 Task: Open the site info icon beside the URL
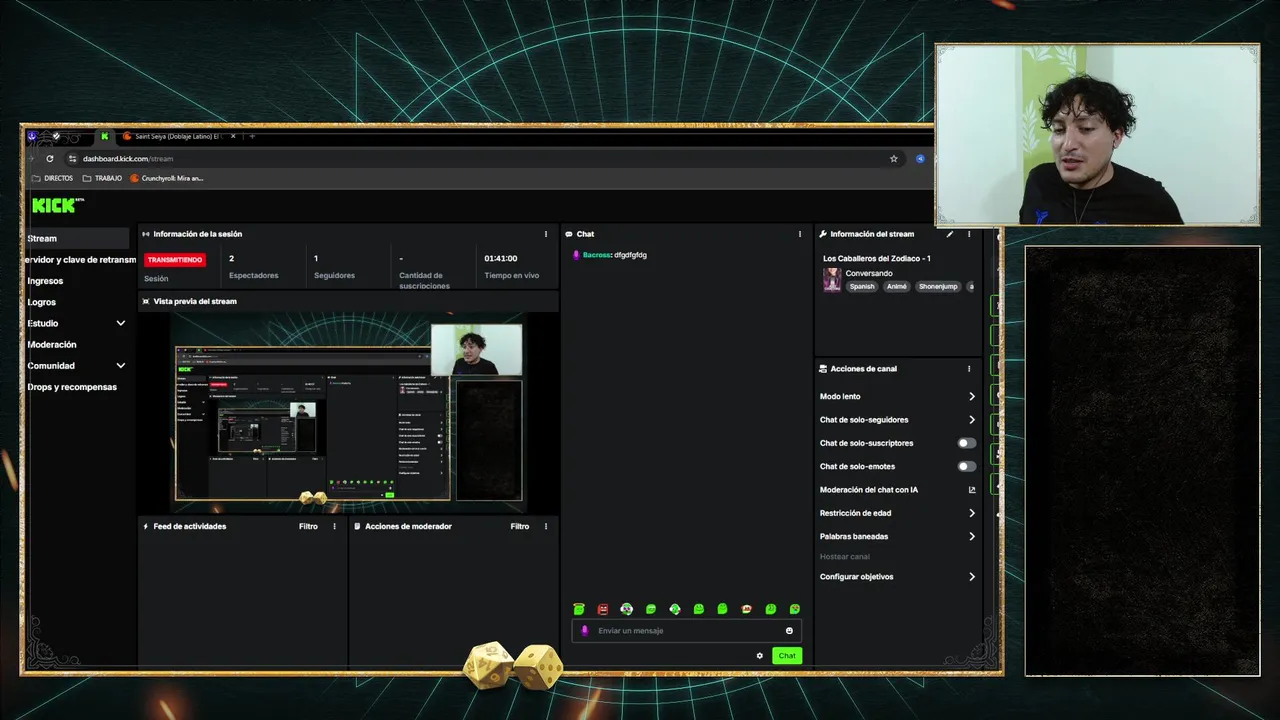click(x=72, y=158)
